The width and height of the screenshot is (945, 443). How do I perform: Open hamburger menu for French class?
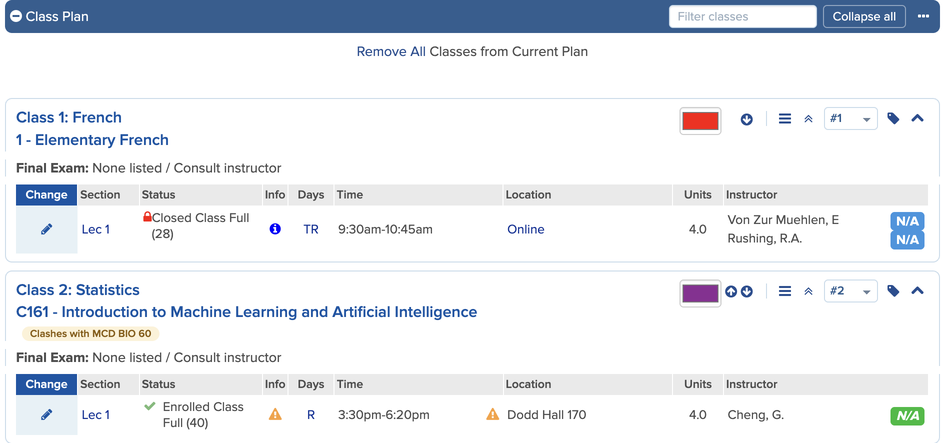click(x=785, y=119)
